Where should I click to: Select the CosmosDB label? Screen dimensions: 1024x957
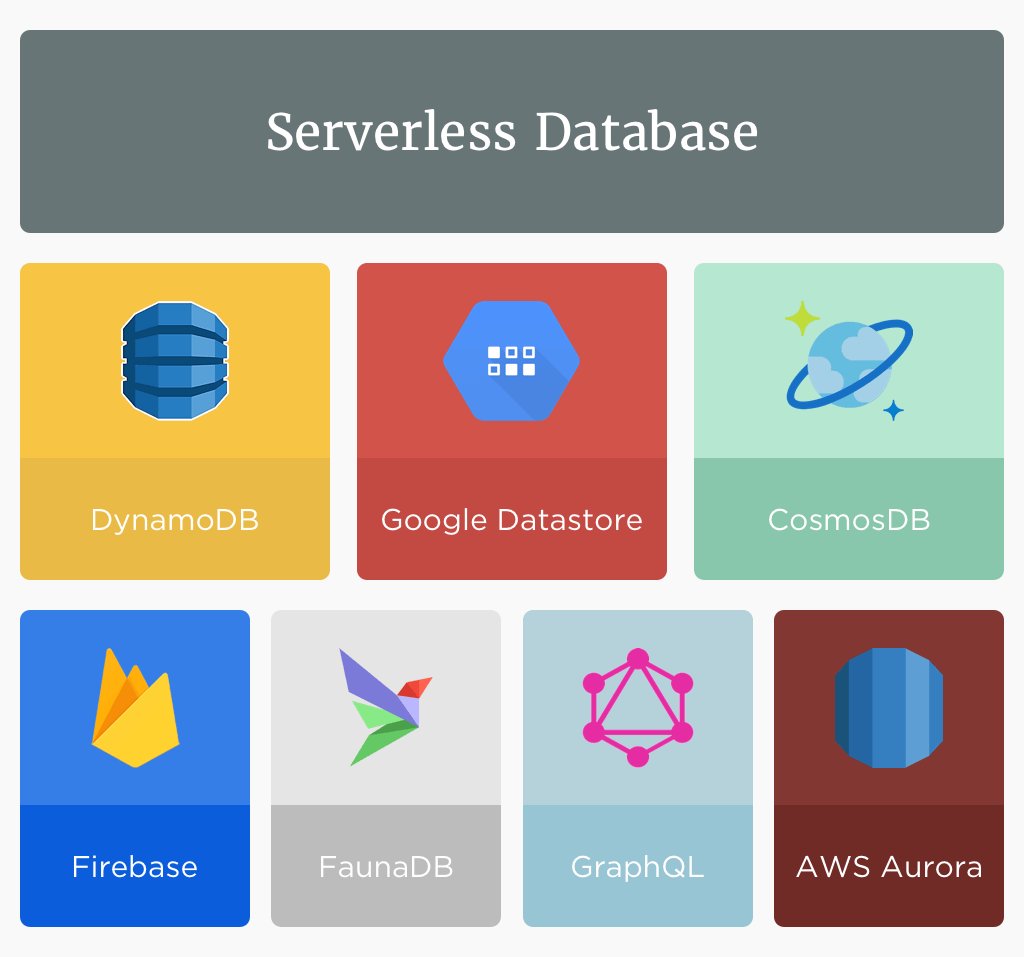point(849,520)
